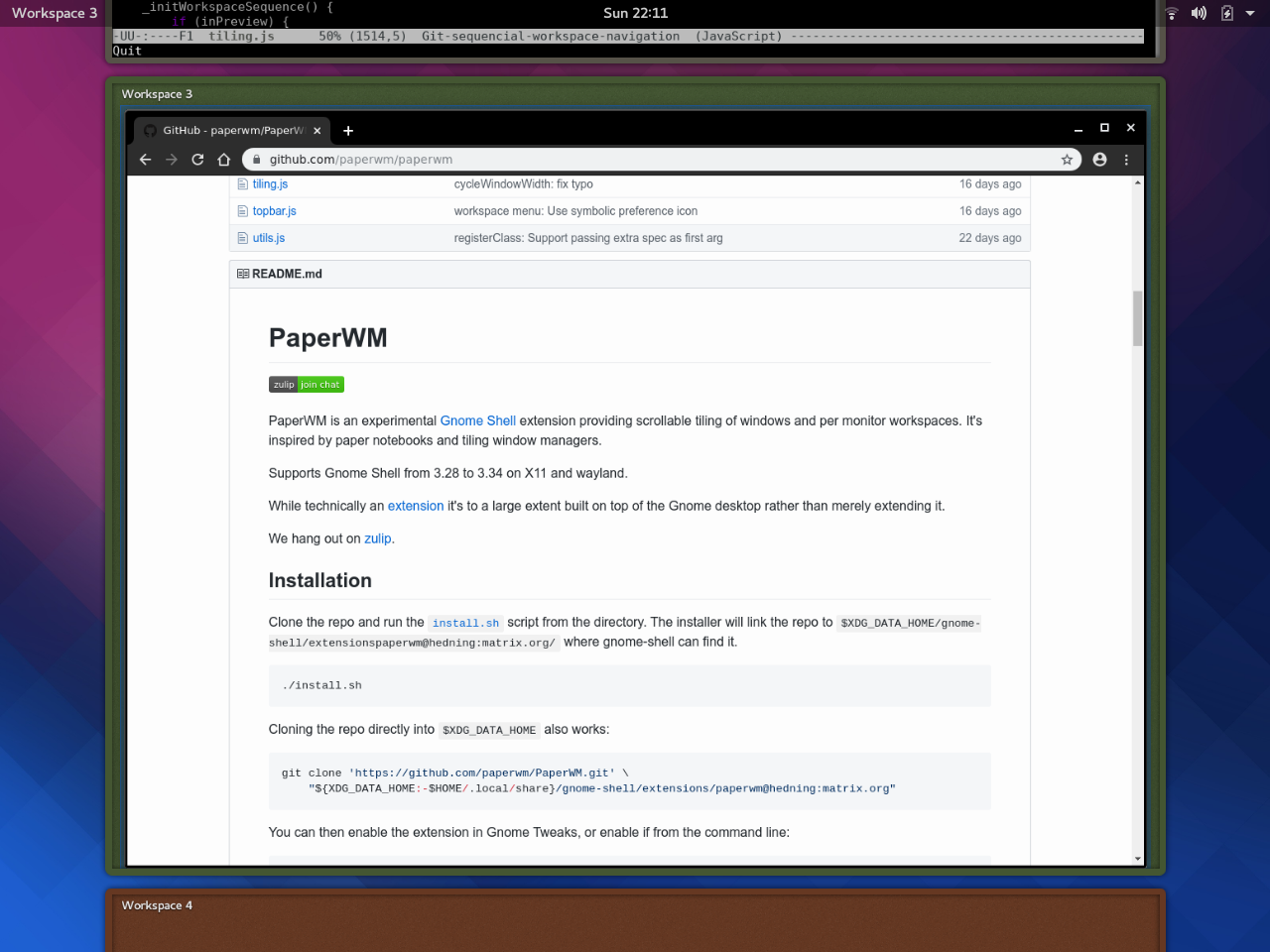Follow the 'extension' link in README
This screenshot has width=1270, height=952.
tap(416, 506)
